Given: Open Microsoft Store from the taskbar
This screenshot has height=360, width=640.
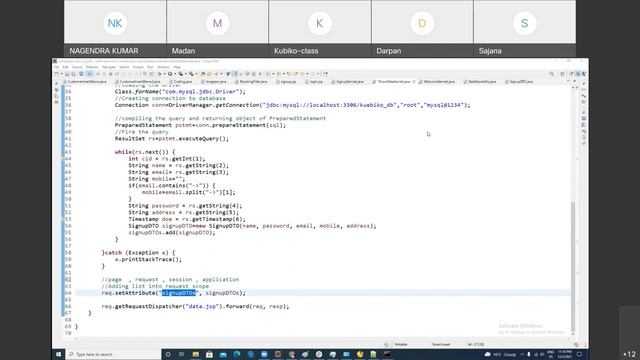Looking at the screenshot, I should pyautogui.click(x=209, y=354).
